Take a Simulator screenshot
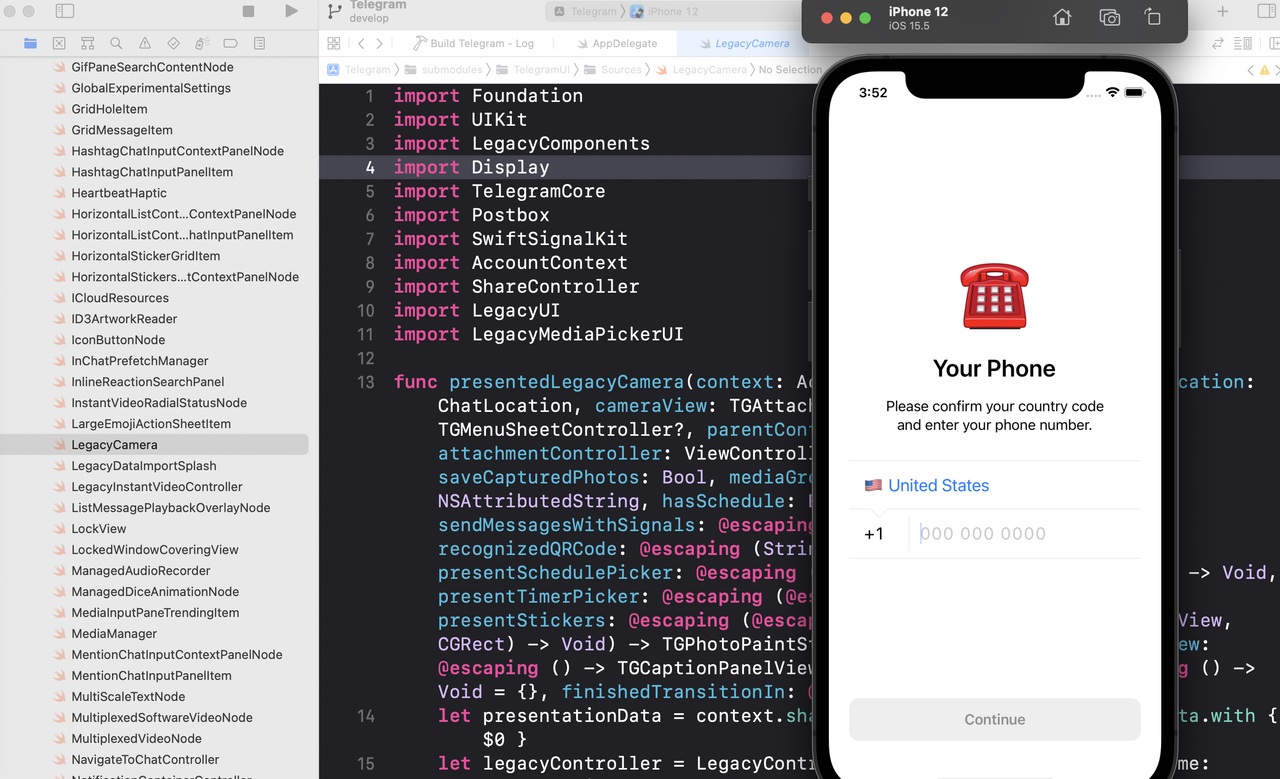 pyautogui.click(x=1109, y=17)
